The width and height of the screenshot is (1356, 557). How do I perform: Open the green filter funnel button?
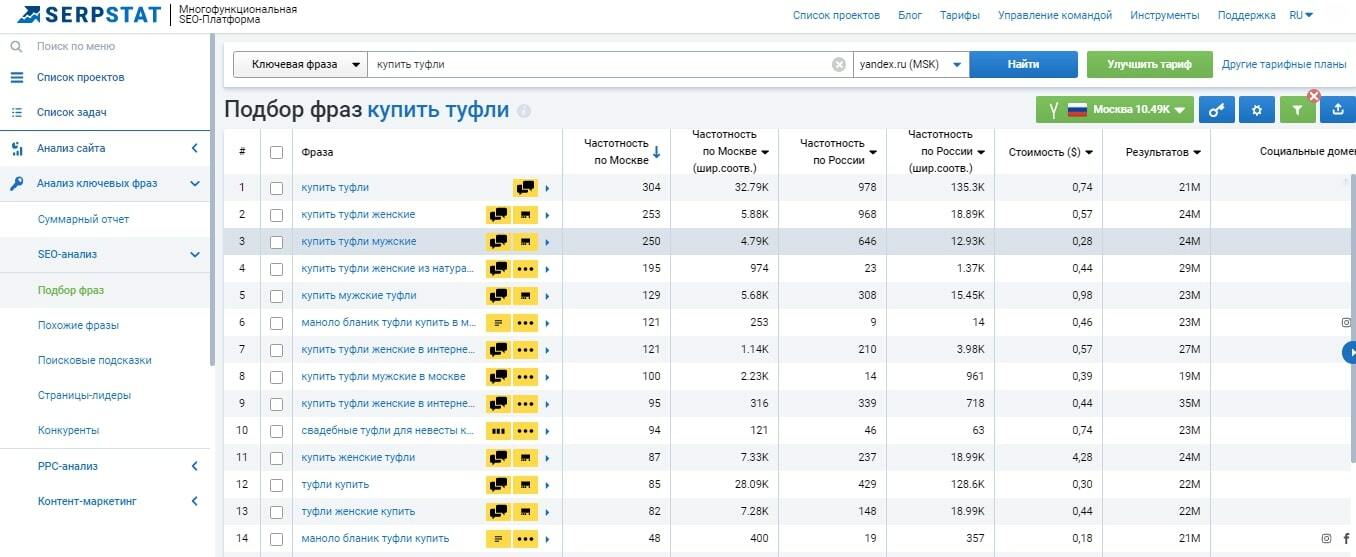[x=1297, y=110]
